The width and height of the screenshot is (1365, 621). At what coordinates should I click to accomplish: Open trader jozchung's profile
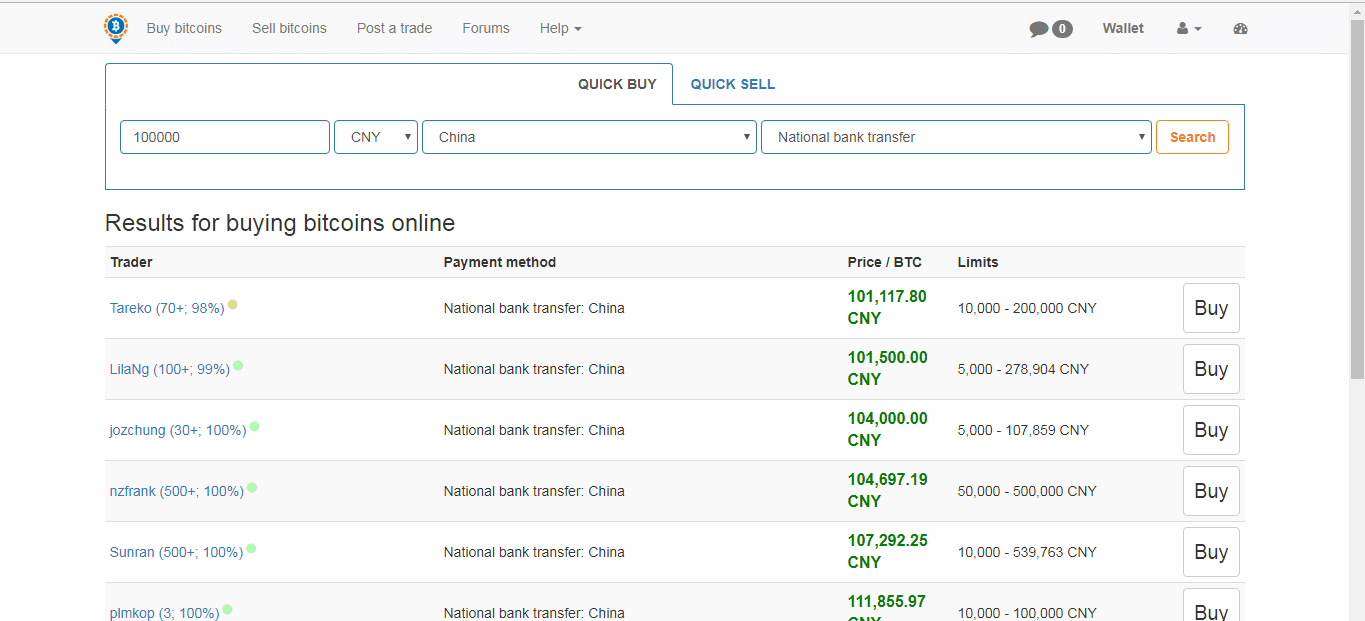(178, 430)
